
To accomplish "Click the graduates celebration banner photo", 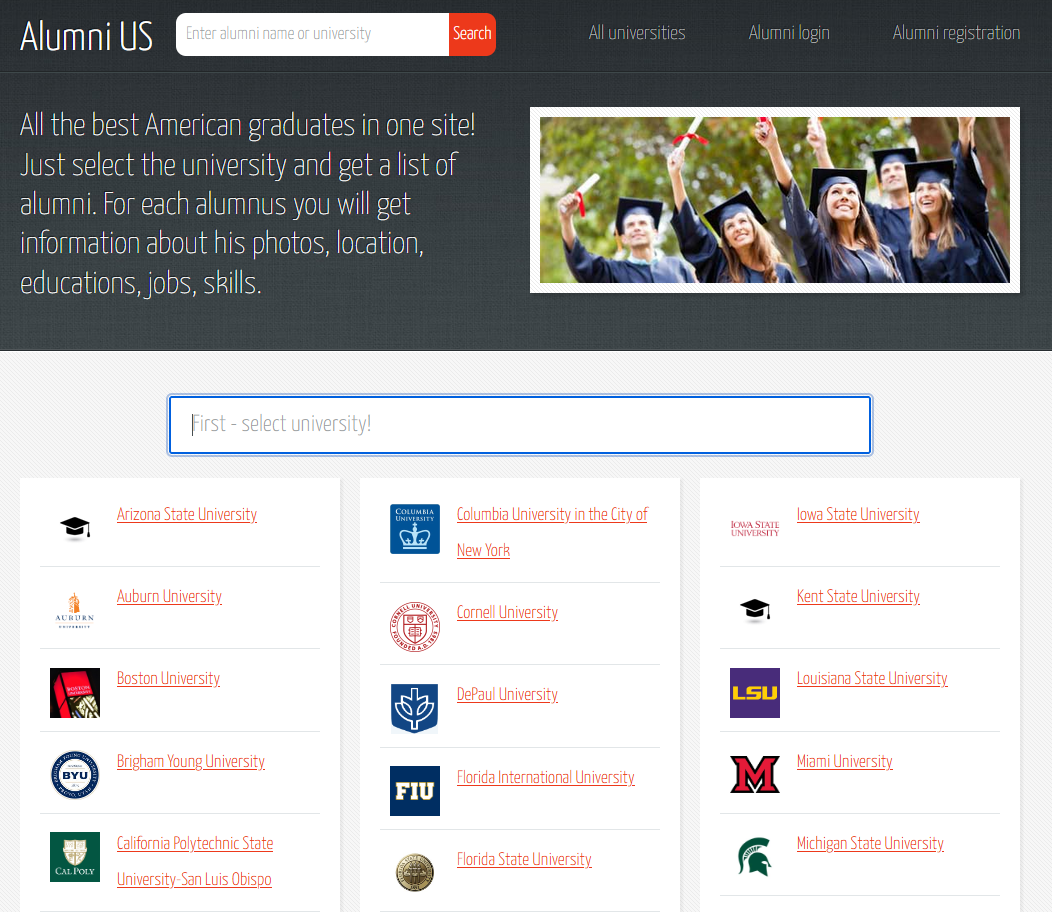I will (x=774, y=200).
